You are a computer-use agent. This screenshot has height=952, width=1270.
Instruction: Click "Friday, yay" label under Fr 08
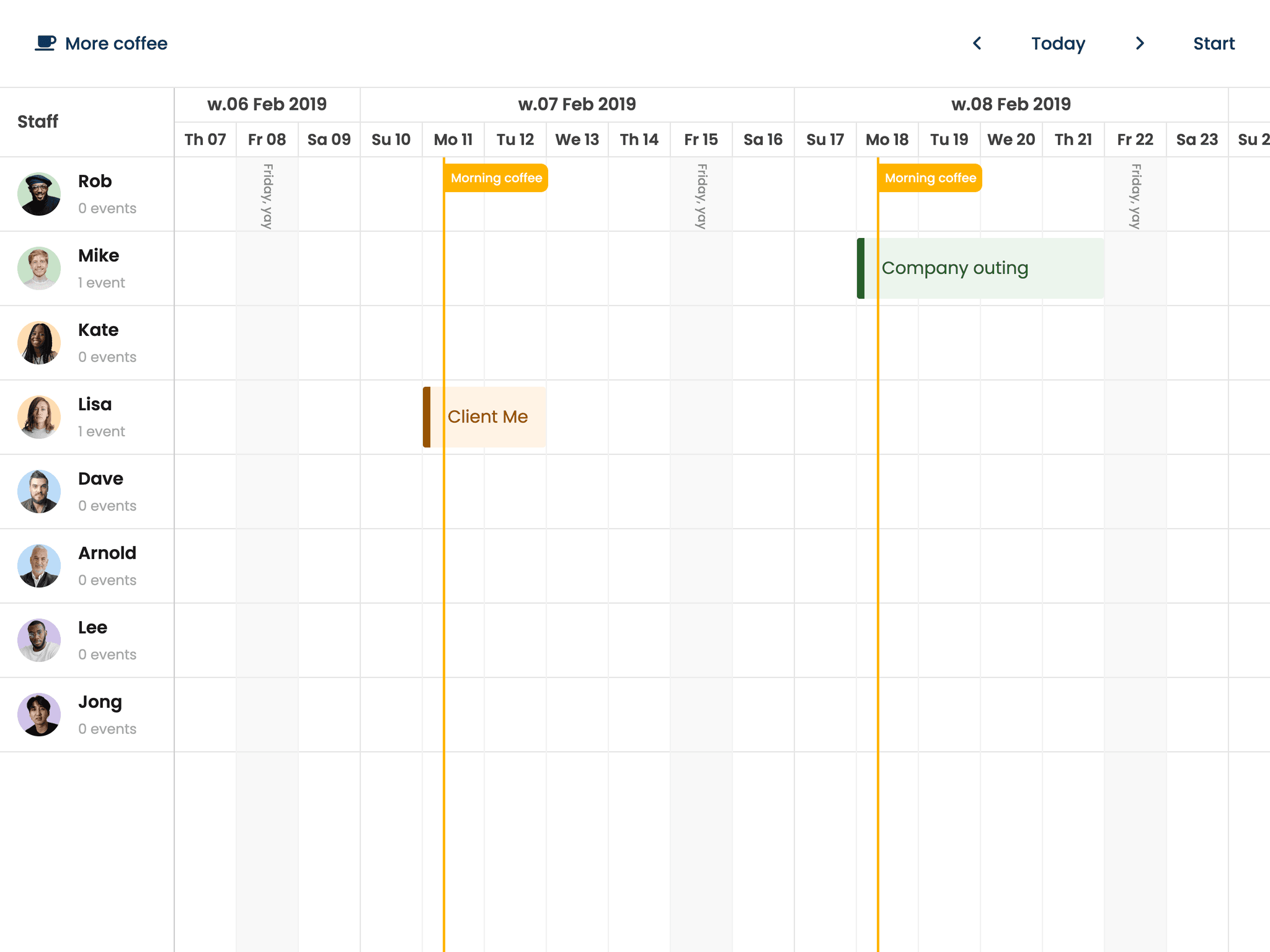tap(267, 196)
